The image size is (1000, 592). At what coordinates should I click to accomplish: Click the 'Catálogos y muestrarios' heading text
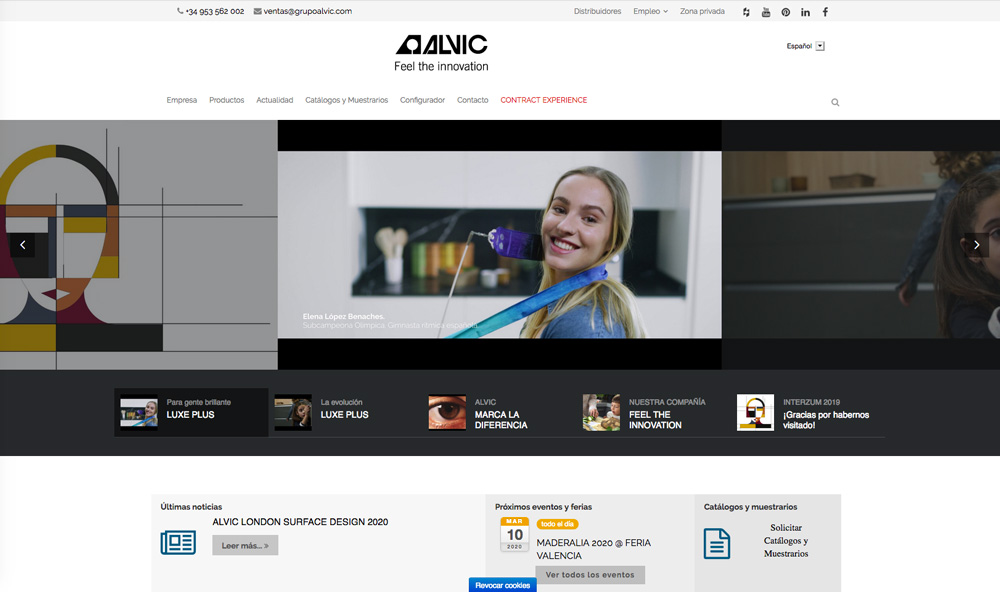point(751,507)
